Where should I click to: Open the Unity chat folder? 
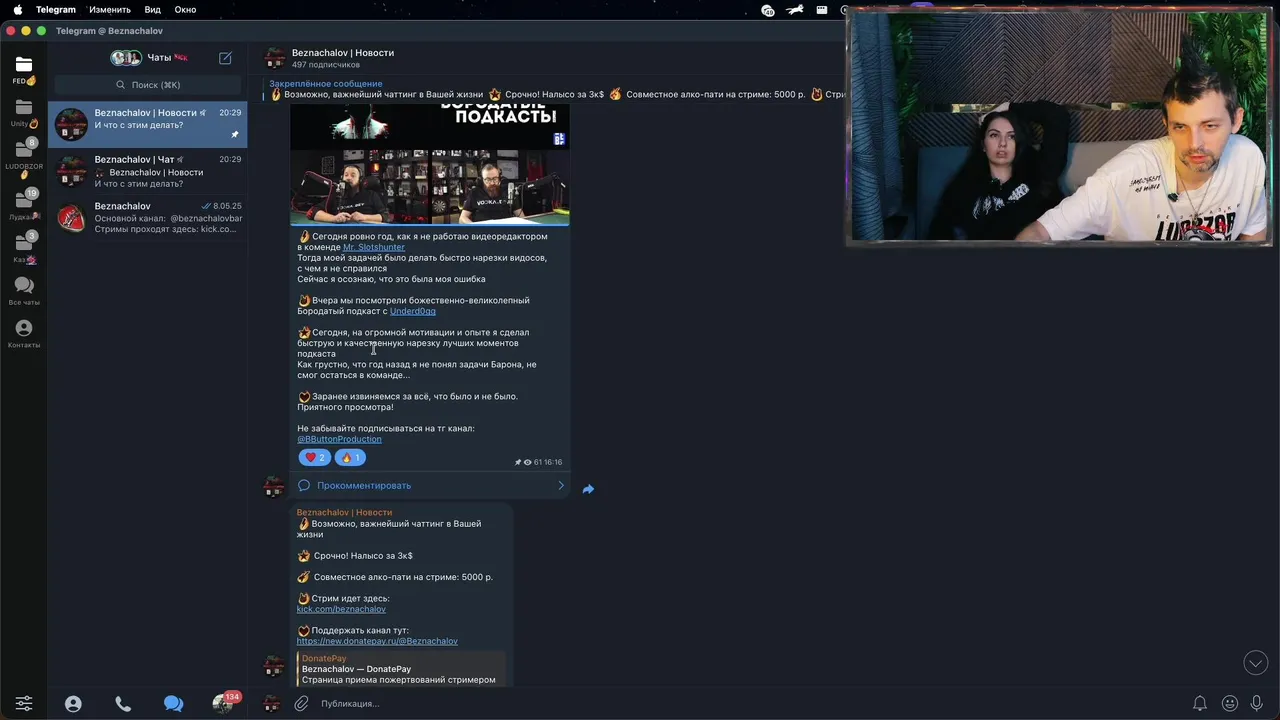click(x=24, y=113)
